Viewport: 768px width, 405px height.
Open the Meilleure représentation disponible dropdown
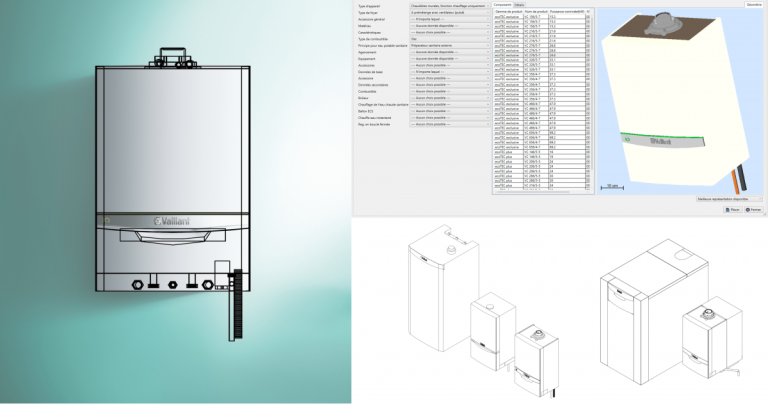coord(729,199)
